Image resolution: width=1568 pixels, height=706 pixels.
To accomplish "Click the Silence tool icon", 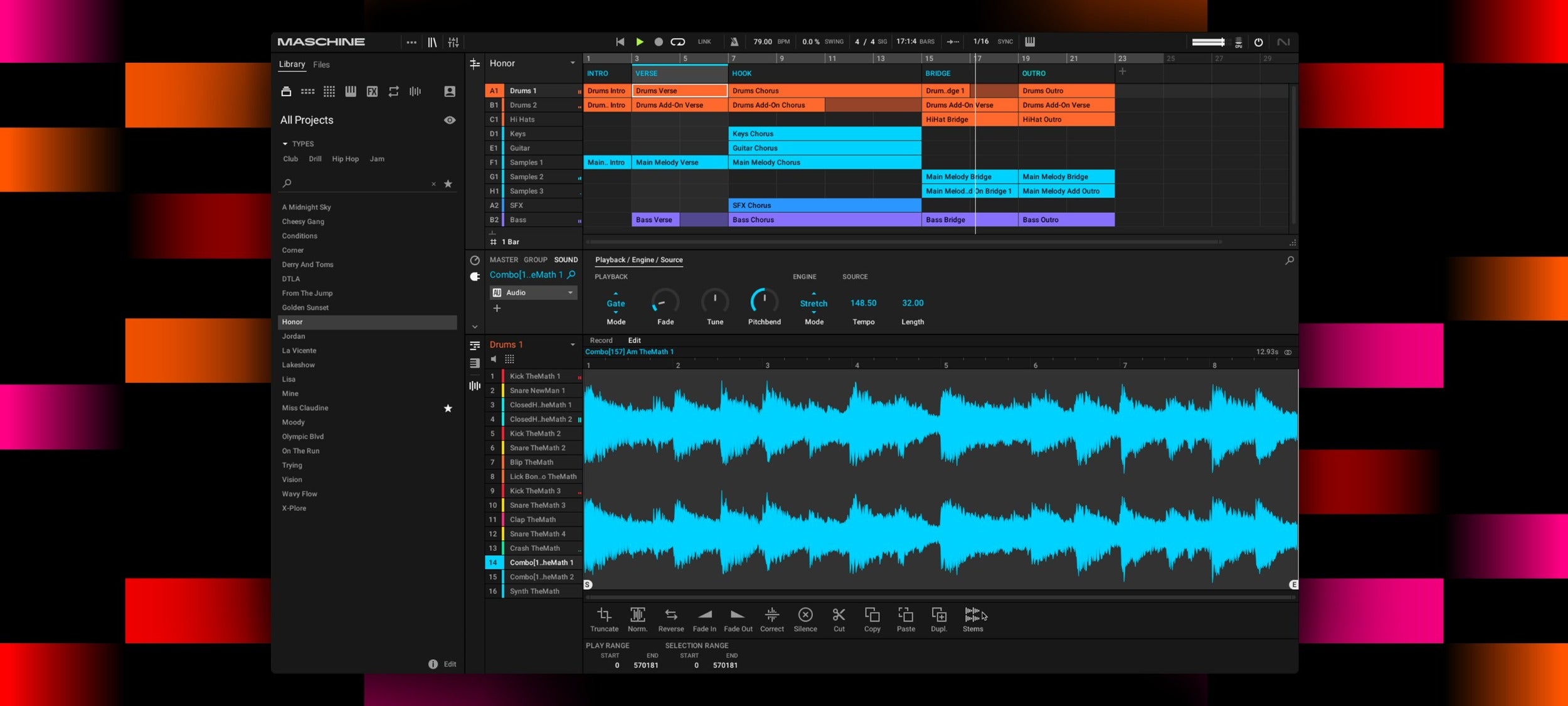I will click(x=805, y=615).
